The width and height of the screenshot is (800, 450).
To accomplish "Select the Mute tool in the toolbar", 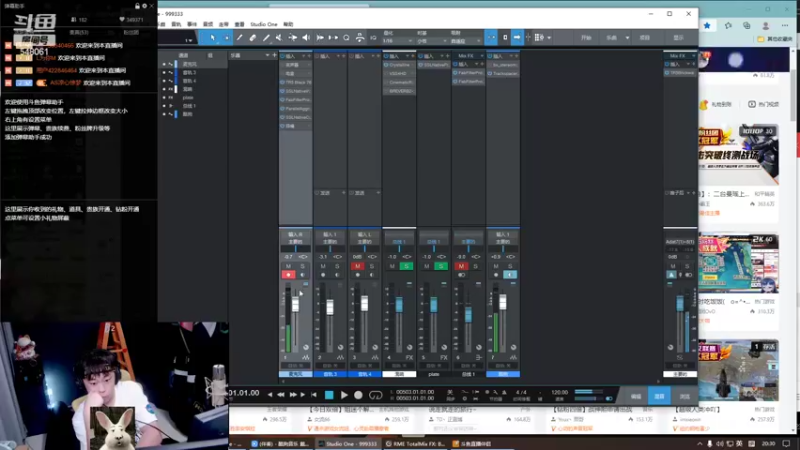I will (279, 38).
